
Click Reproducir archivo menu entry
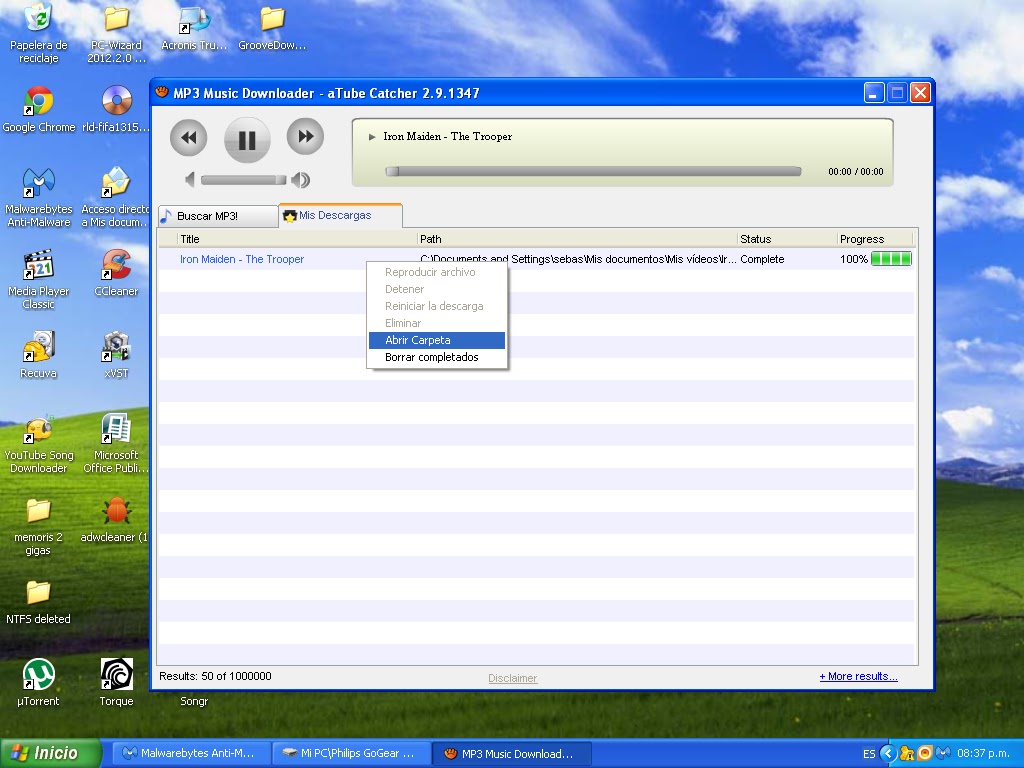click(x=437, y=272)
